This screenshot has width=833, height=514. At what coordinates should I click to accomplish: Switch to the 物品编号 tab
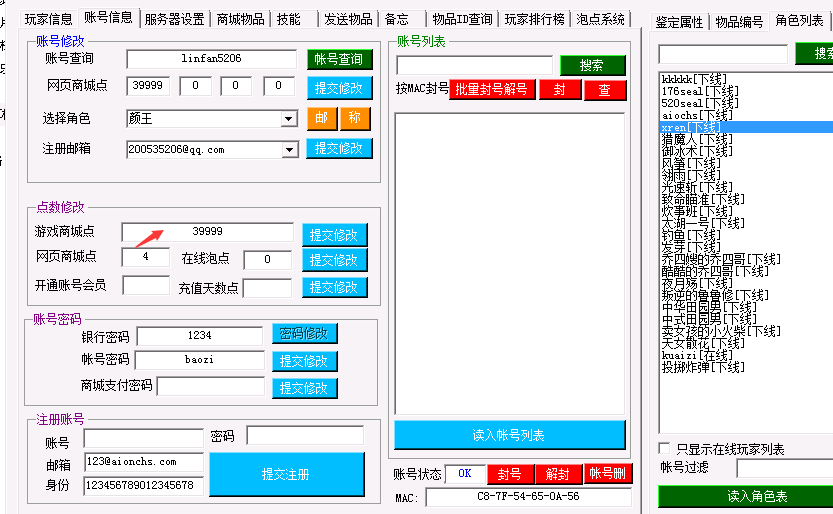[x=739, y=22]
